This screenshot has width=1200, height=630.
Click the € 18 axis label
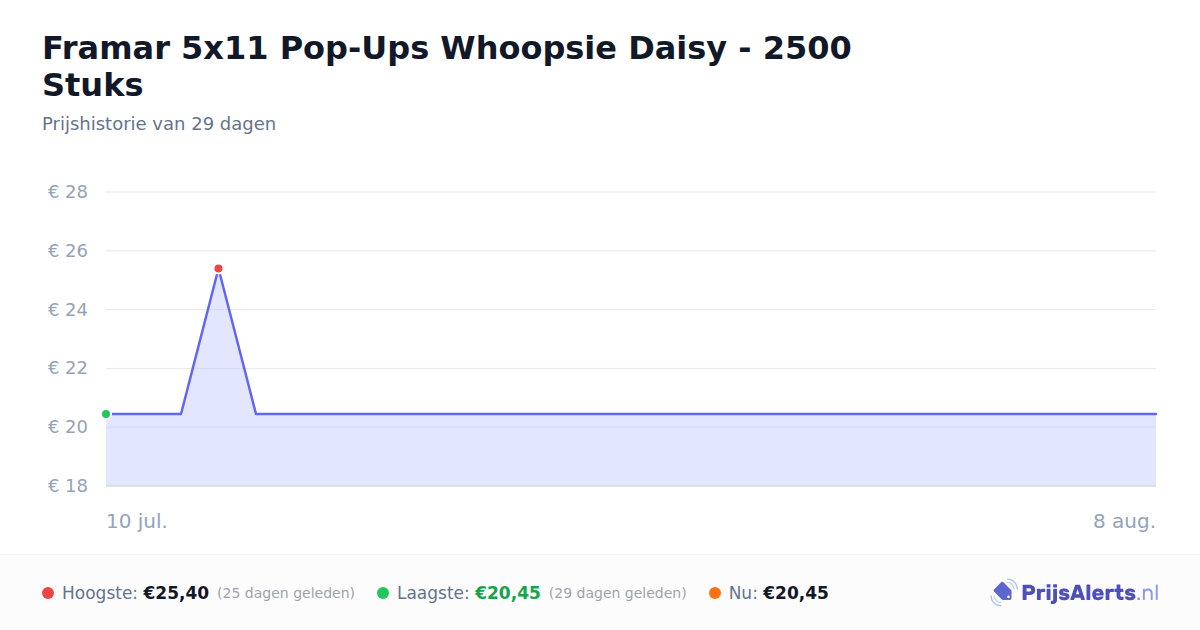tap(68, 486)
